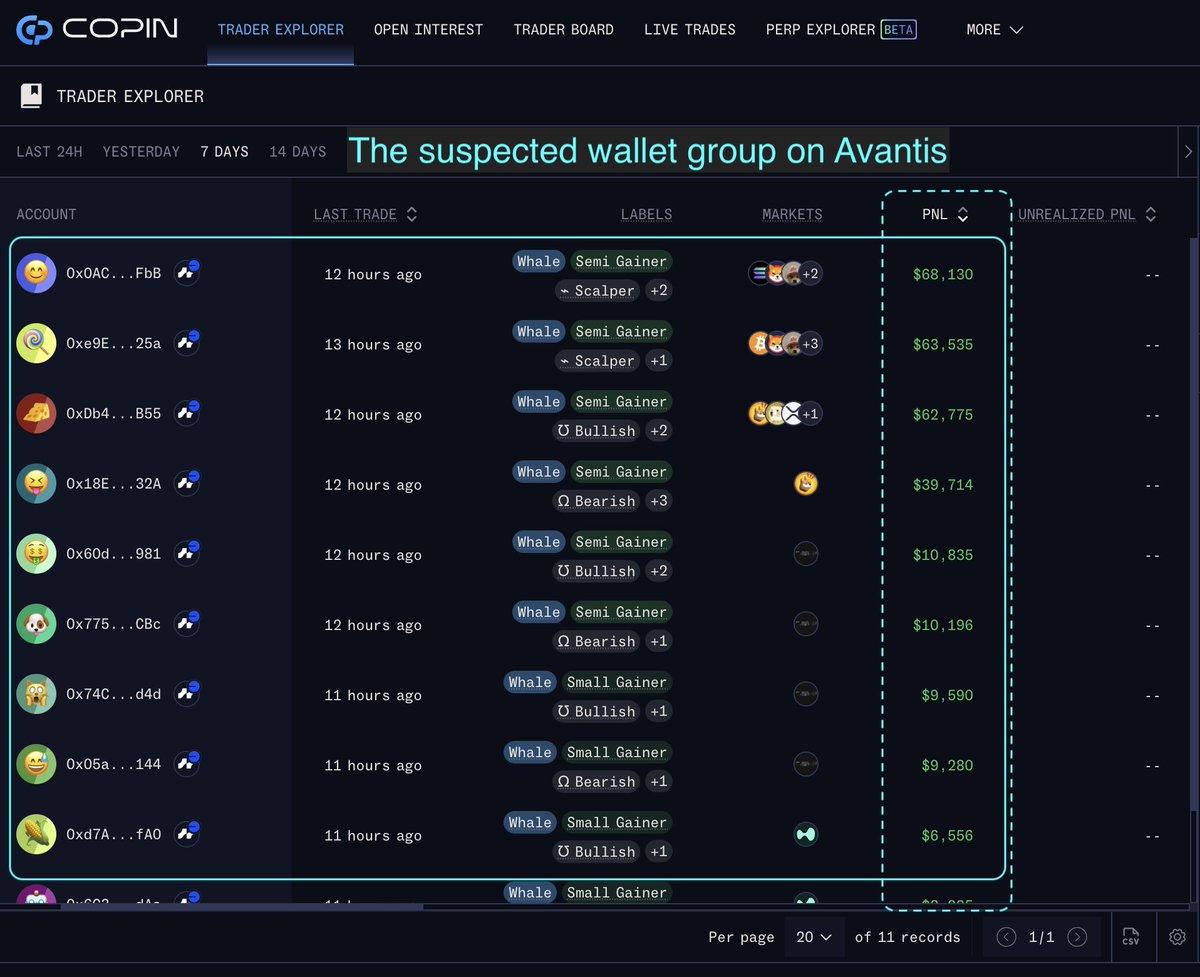The width and height of the screenshot is (1200, 977).
Task: Sort by Unrealized PNL column
Action: (1088, 214)
